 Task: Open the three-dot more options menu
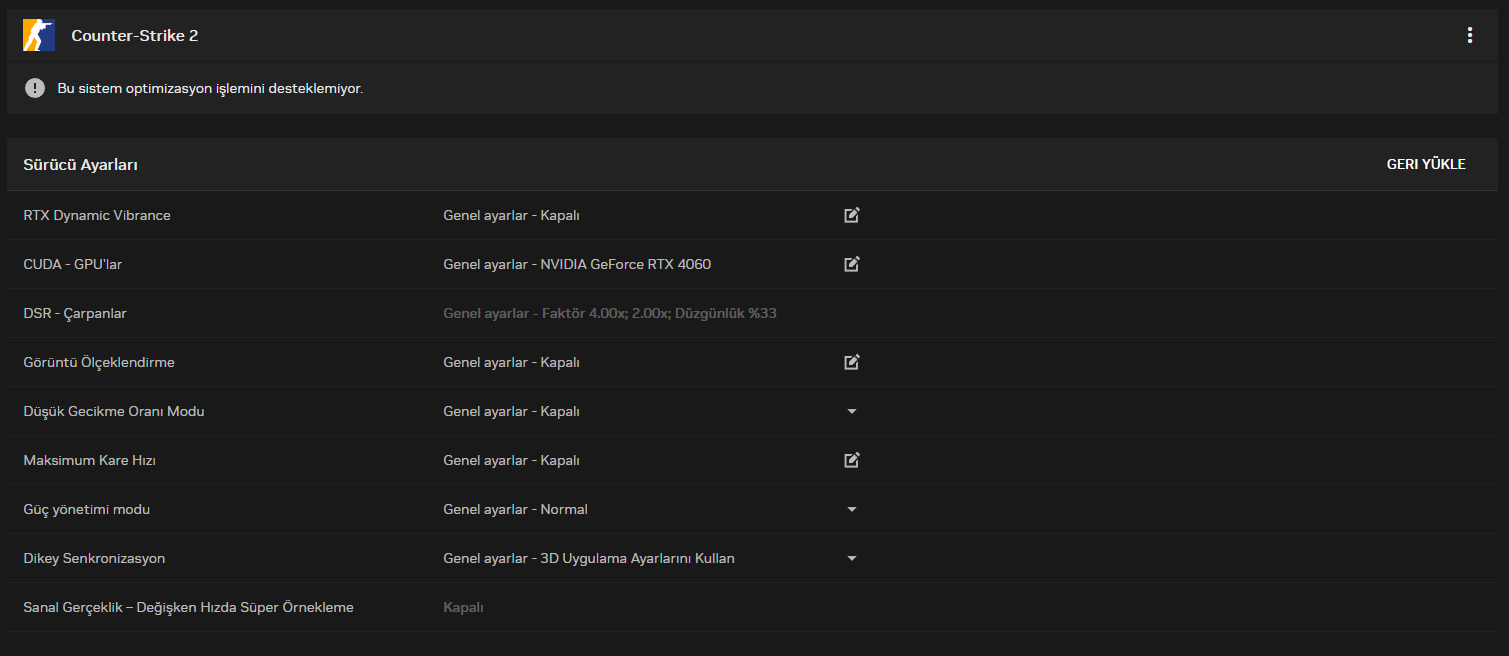tap(1469, 36)
